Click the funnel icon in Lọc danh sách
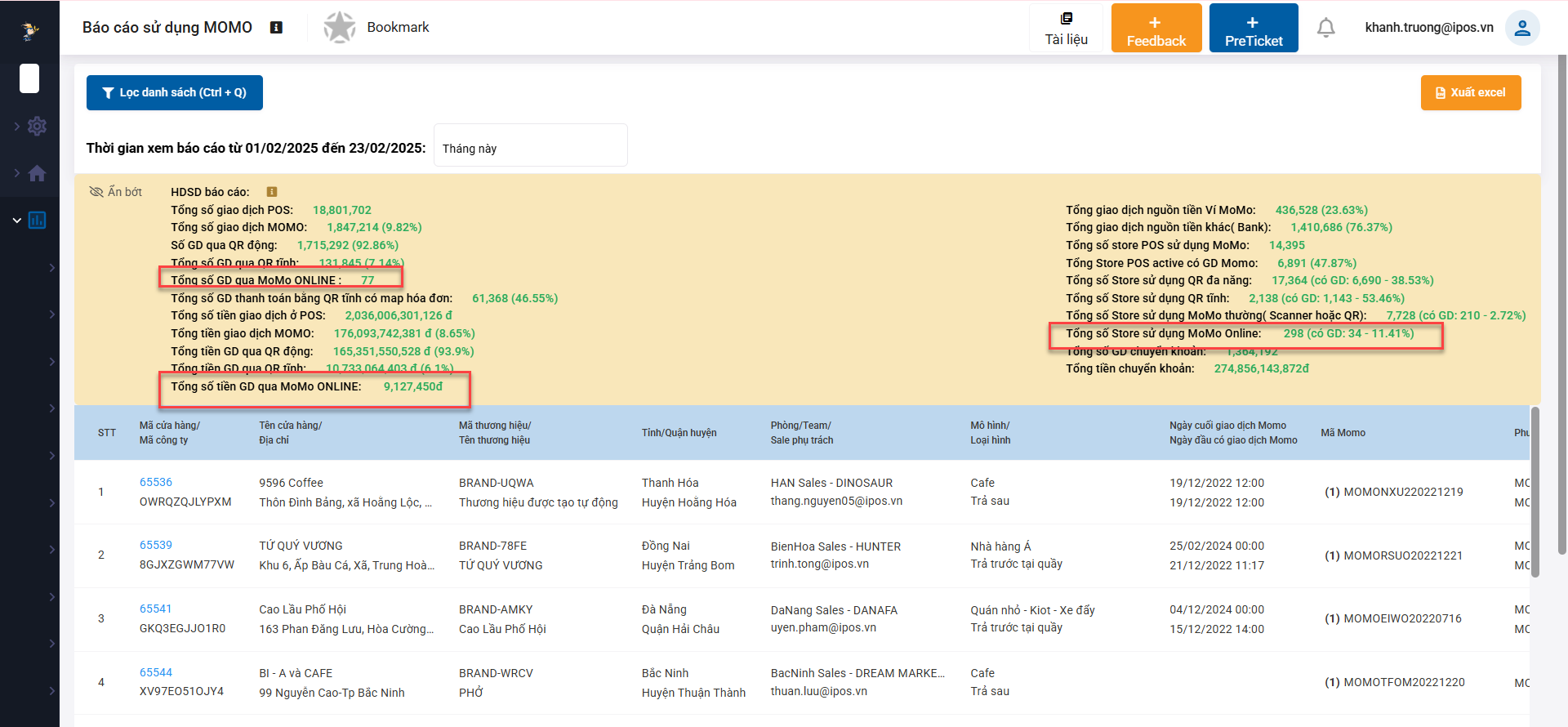Viewport: 1568px width, 727px height. (108, 93)
